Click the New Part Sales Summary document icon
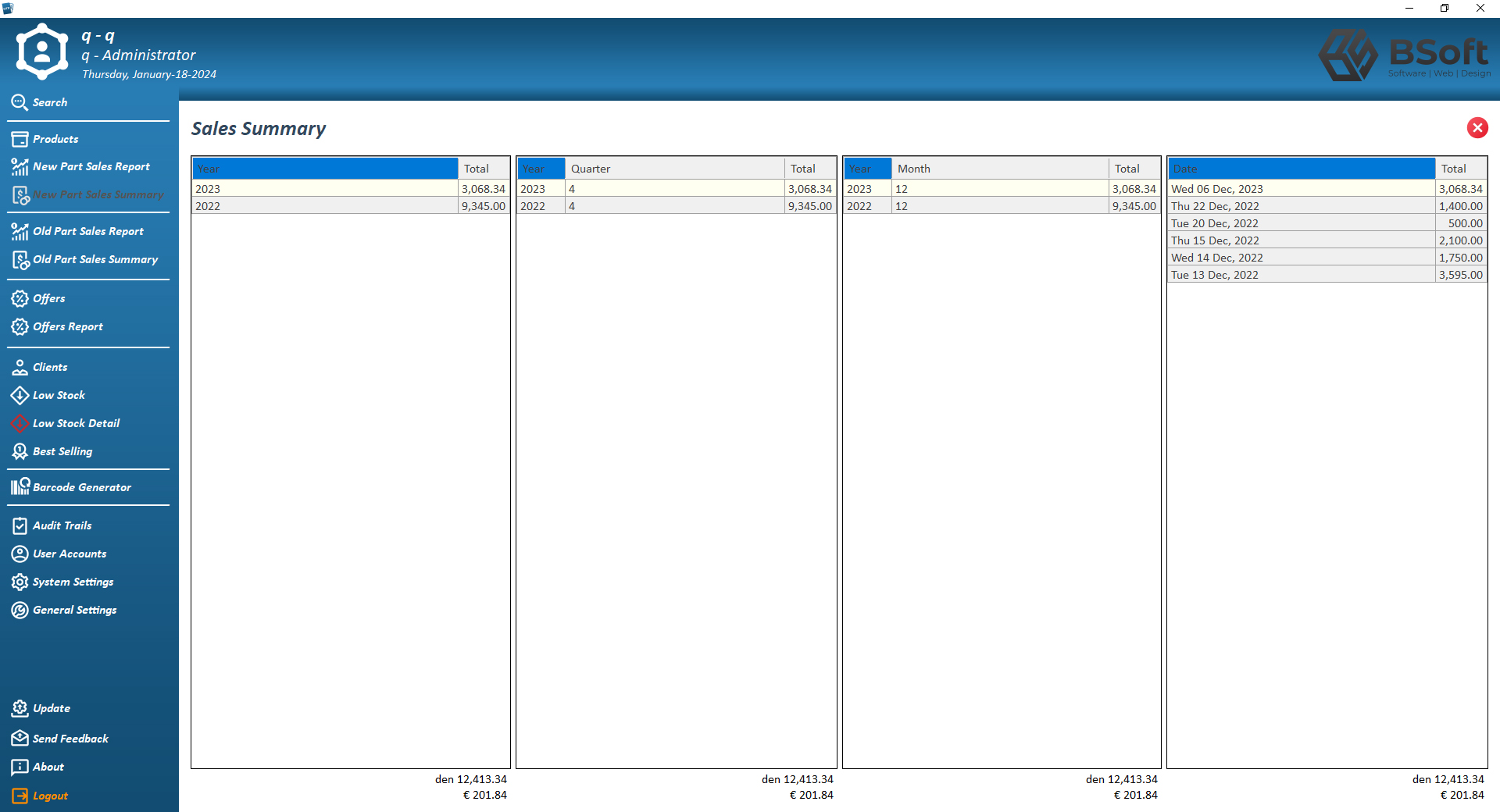The image size is (1500, 812). click(x=20, y=195)
